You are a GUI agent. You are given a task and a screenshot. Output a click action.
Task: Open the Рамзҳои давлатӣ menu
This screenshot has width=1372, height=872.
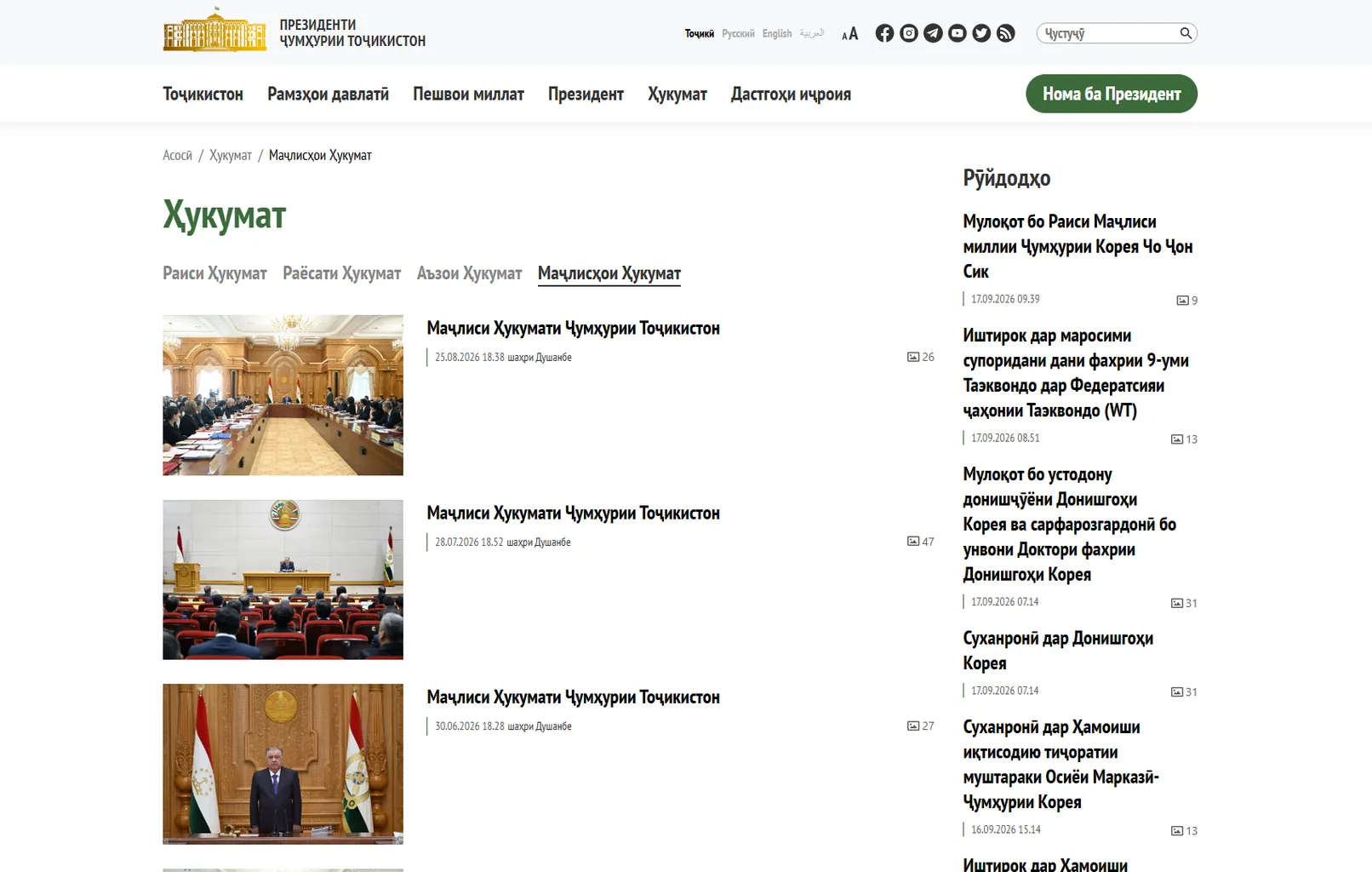(328, 95)
